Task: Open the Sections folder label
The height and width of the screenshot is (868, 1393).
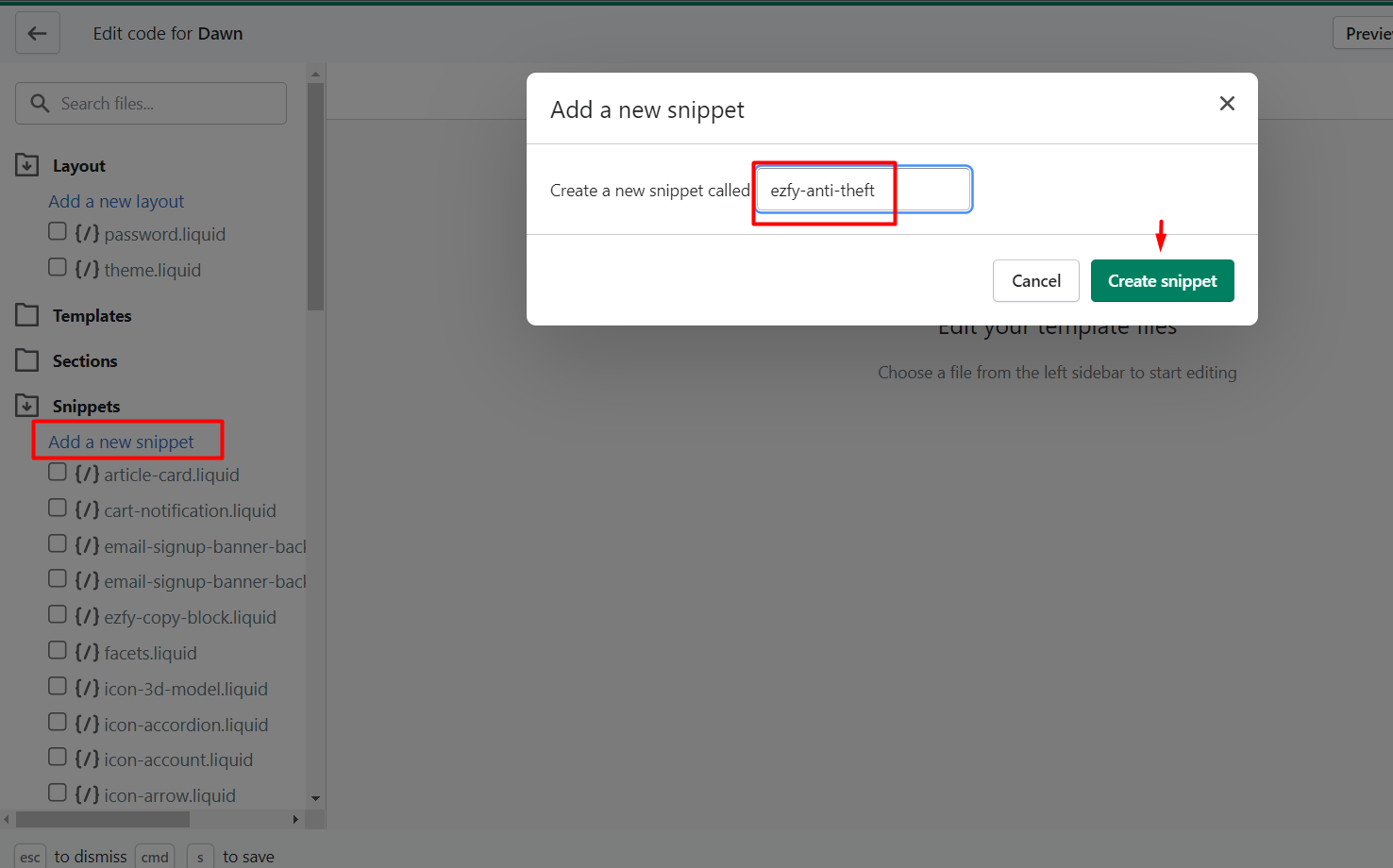Action: [85, 361]
